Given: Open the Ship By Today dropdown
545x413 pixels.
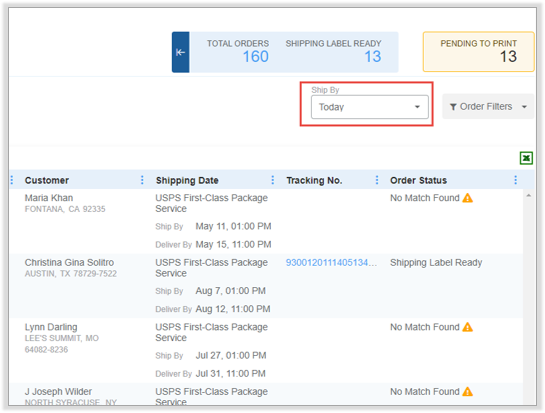Looking at the screenshot, I should [369, 107].
